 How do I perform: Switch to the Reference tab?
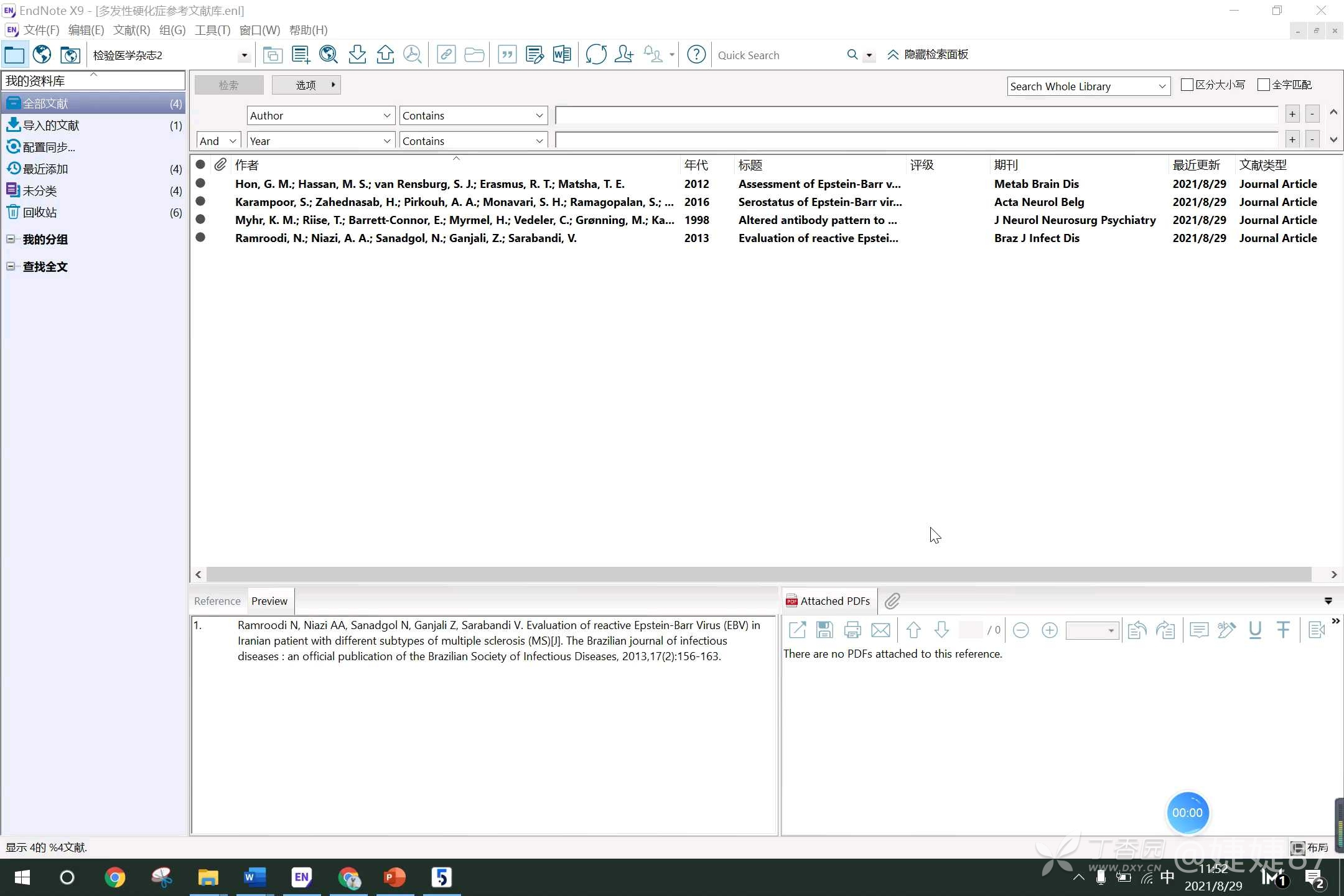[217, 601]
